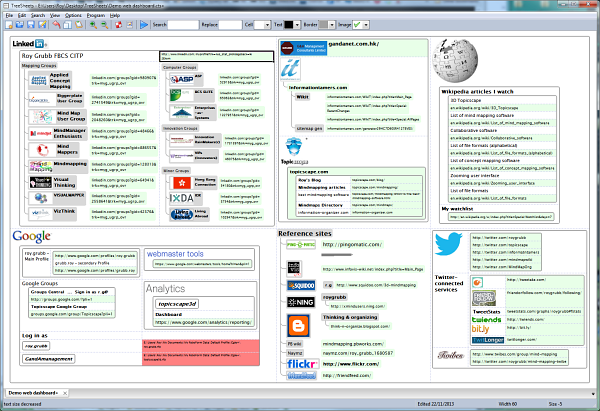
Task: Click the LinkedIn logo
Action: pos(29,44)
